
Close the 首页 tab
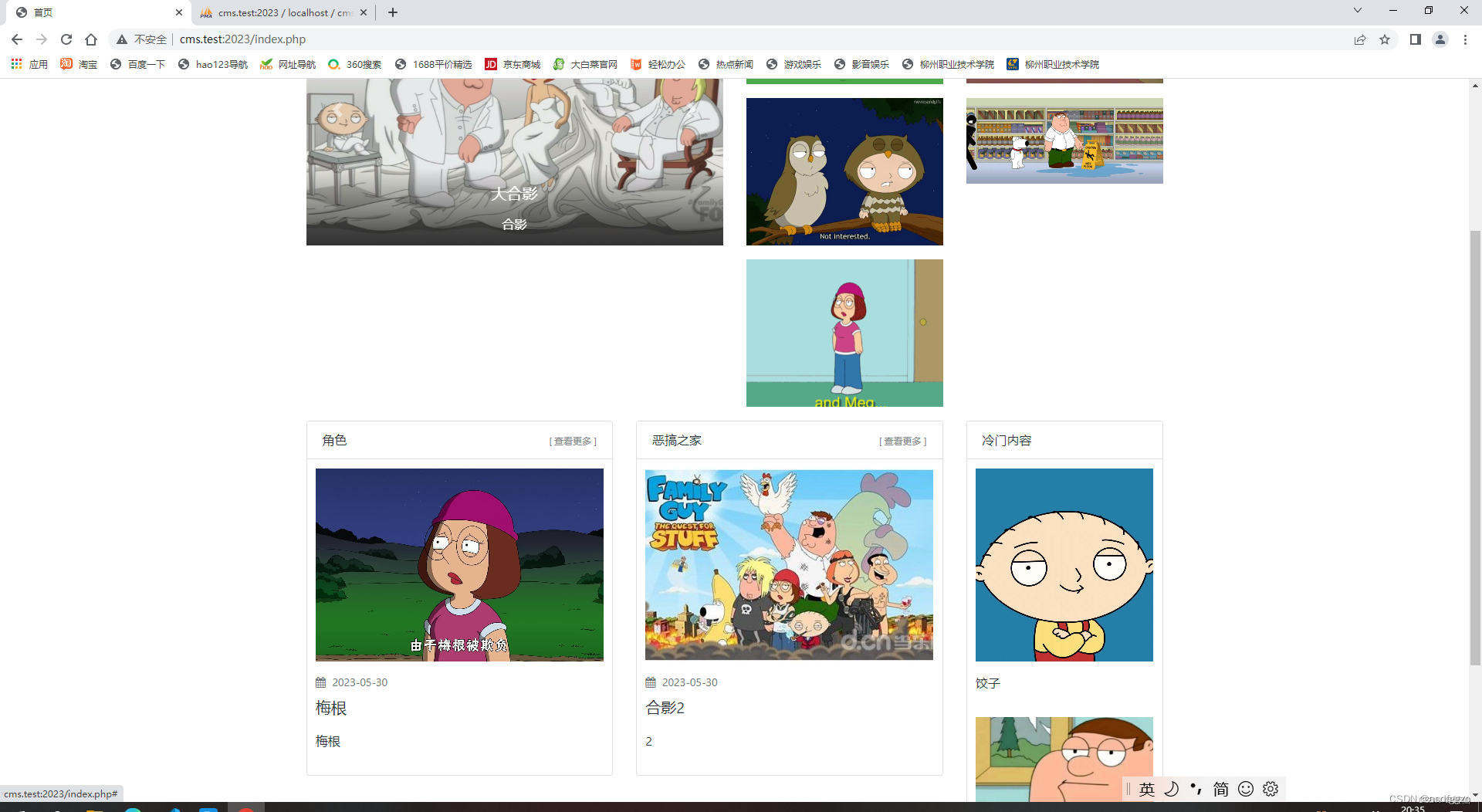[179, 12]
